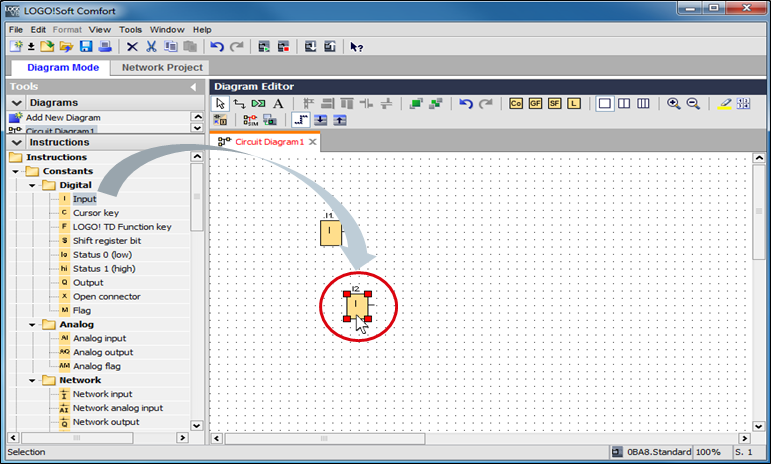Click the Copy icon in main toolbar
Screen dimensions: 771x464
coord(171,47)
